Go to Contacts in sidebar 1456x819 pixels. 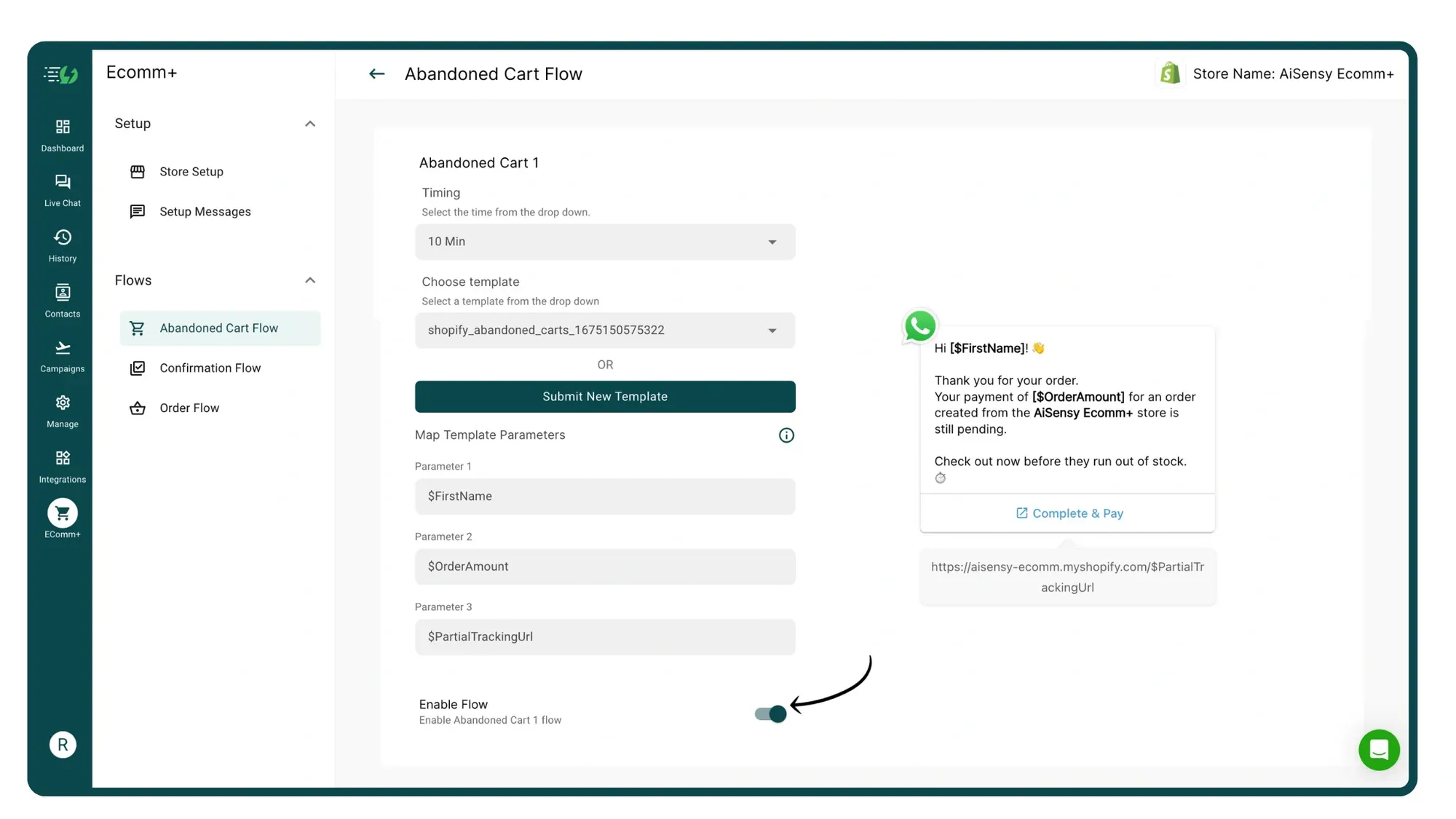tap(63, 301)
